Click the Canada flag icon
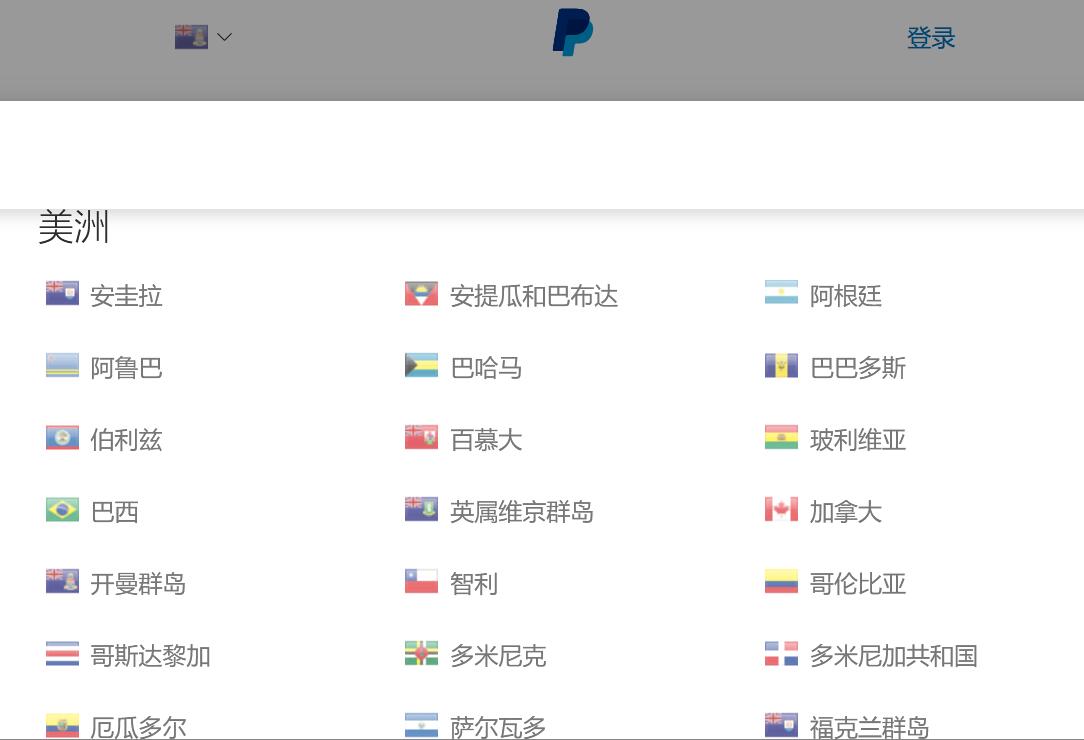Viewport: 1084px width, 740px height. (781, 510)
